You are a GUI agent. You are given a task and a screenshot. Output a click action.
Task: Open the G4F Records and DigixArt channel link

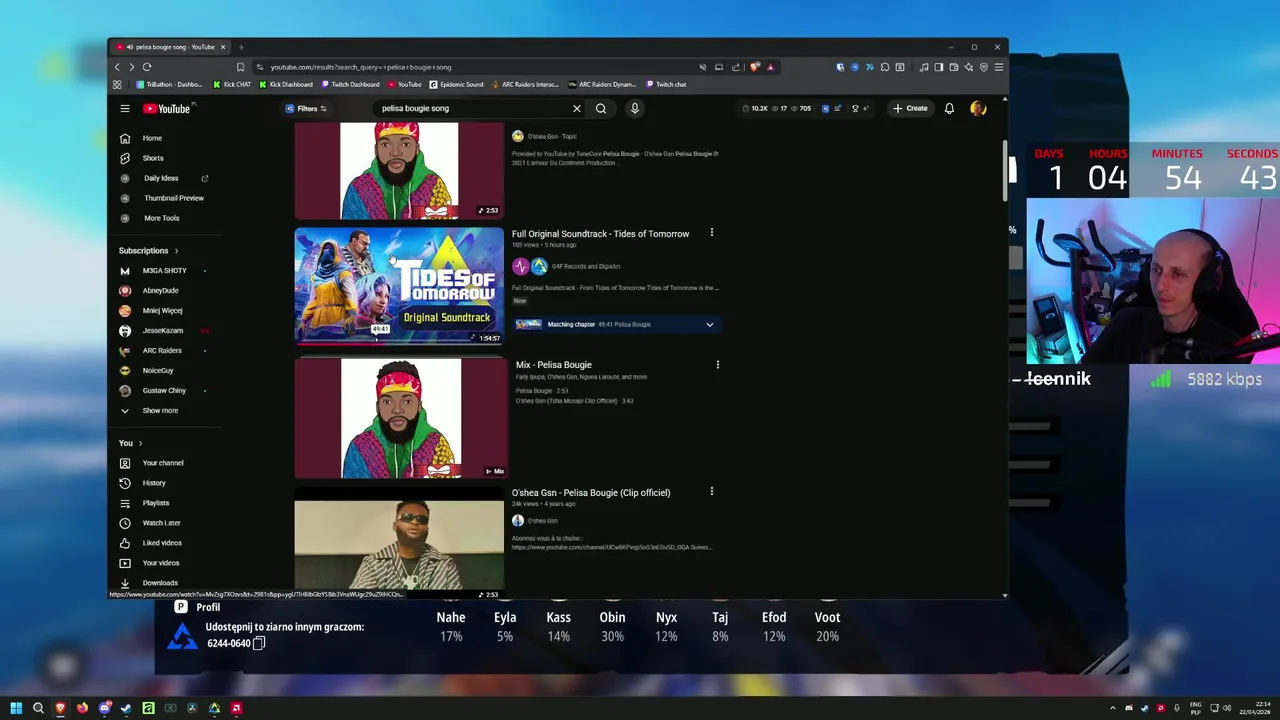pos(586,267)
